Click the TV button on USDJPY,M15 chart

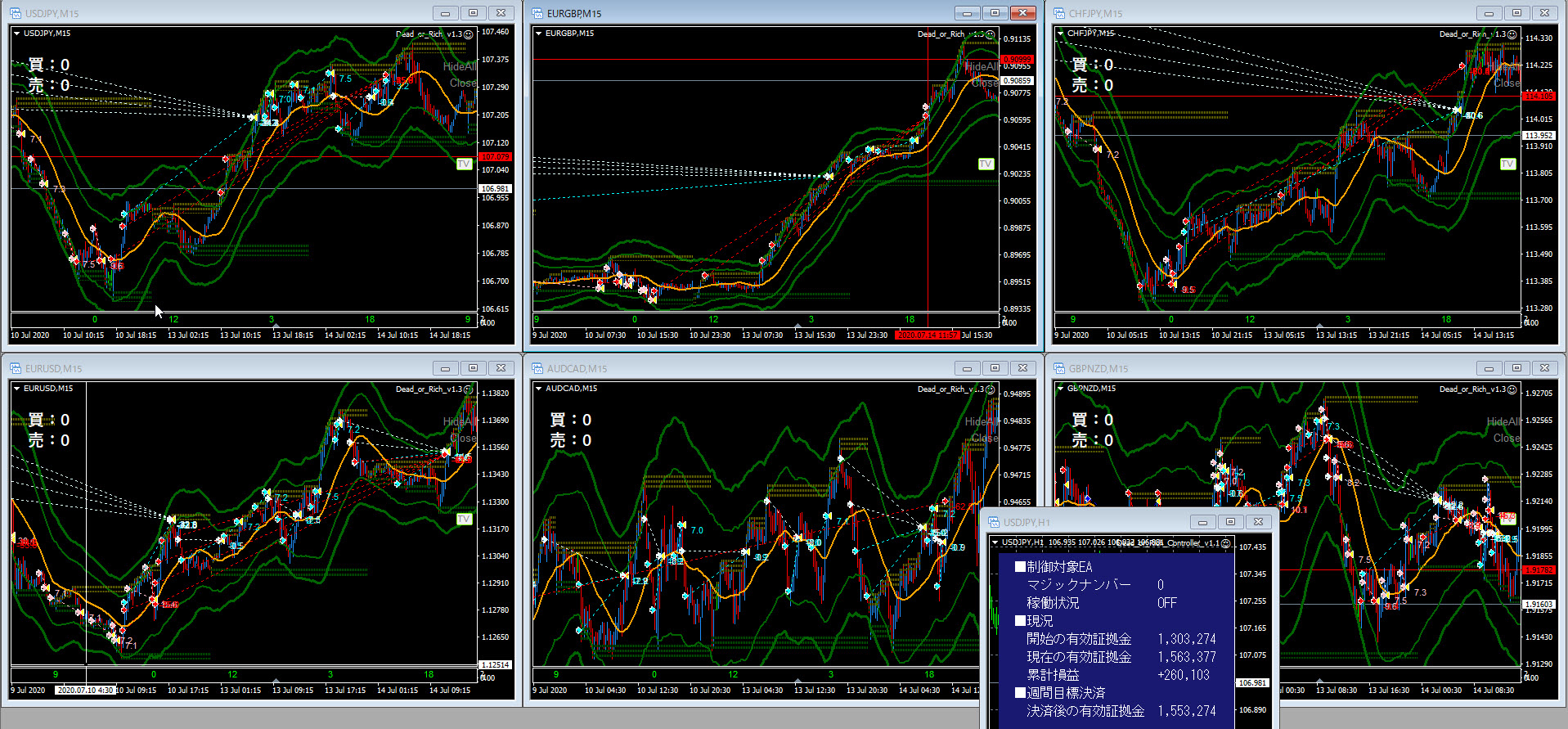464,164
